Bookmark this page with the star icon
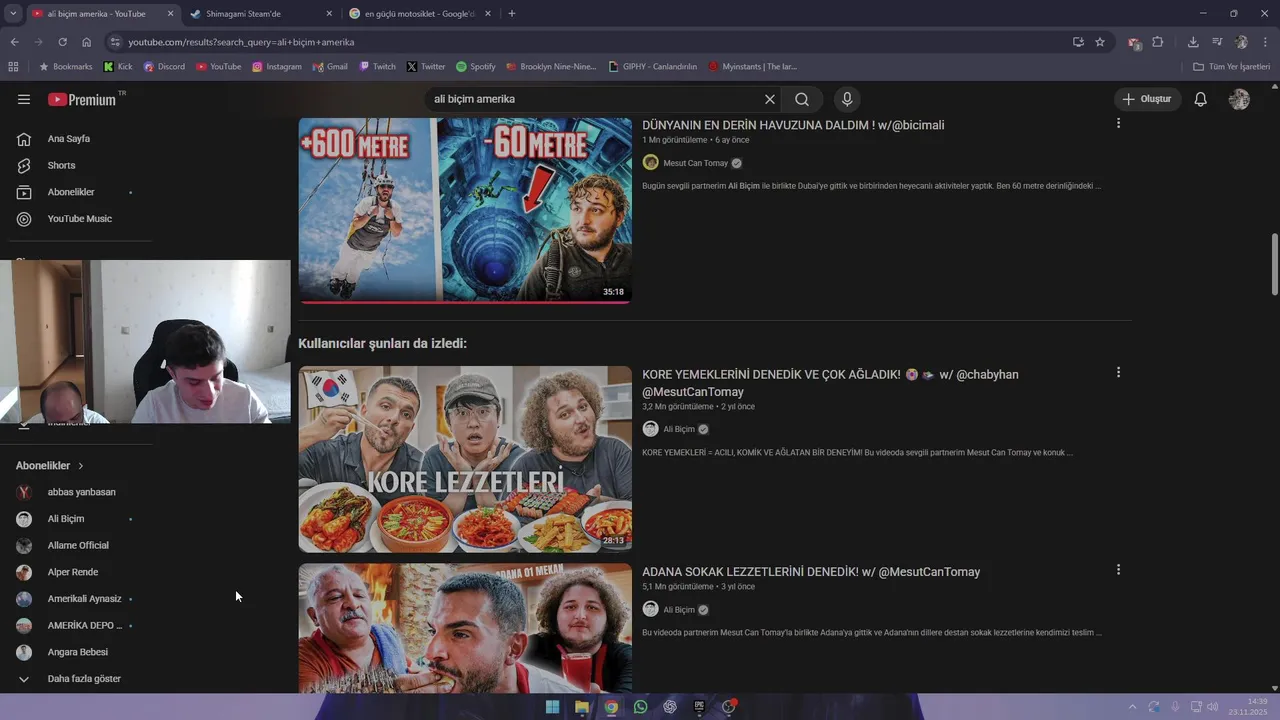 pos(1100,42)
